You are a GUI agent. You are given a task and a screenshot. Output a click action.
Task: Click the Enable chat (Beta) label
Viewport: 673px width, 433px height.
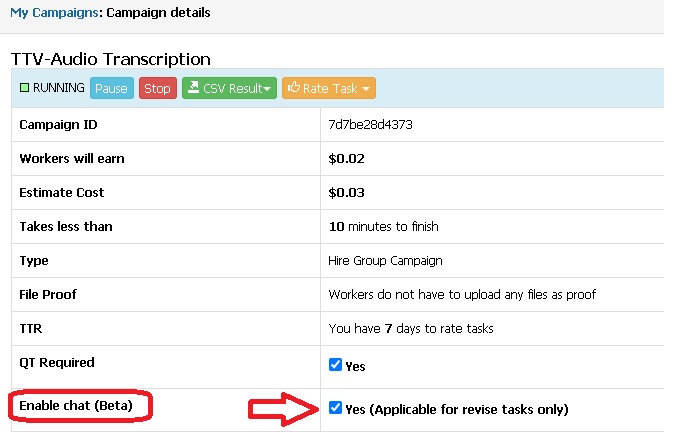(x=76, y=406)
